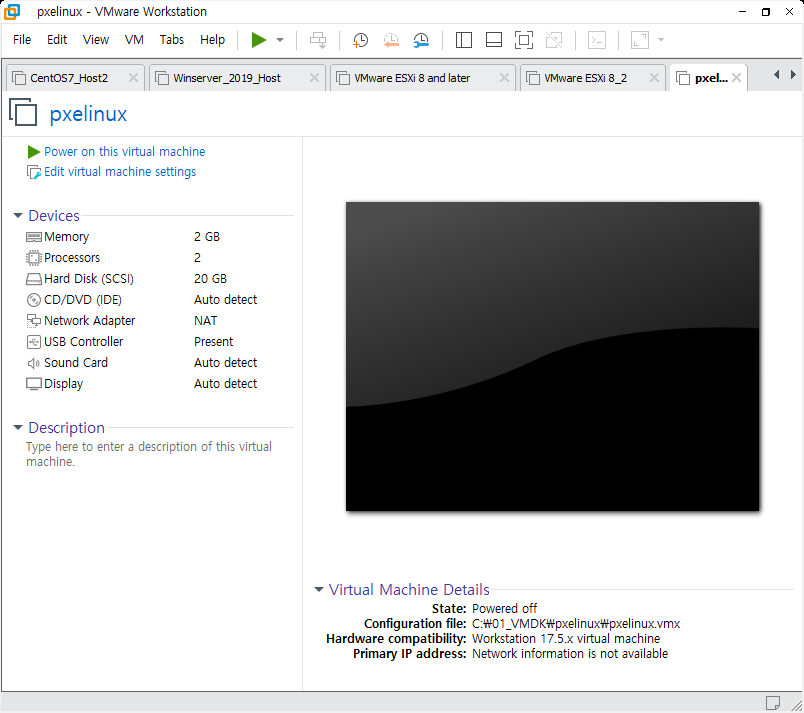Image resolution: width=804 pixels, height=713 pixels.
Task: Click the Processors CPU icon
Action: point(33,258)
